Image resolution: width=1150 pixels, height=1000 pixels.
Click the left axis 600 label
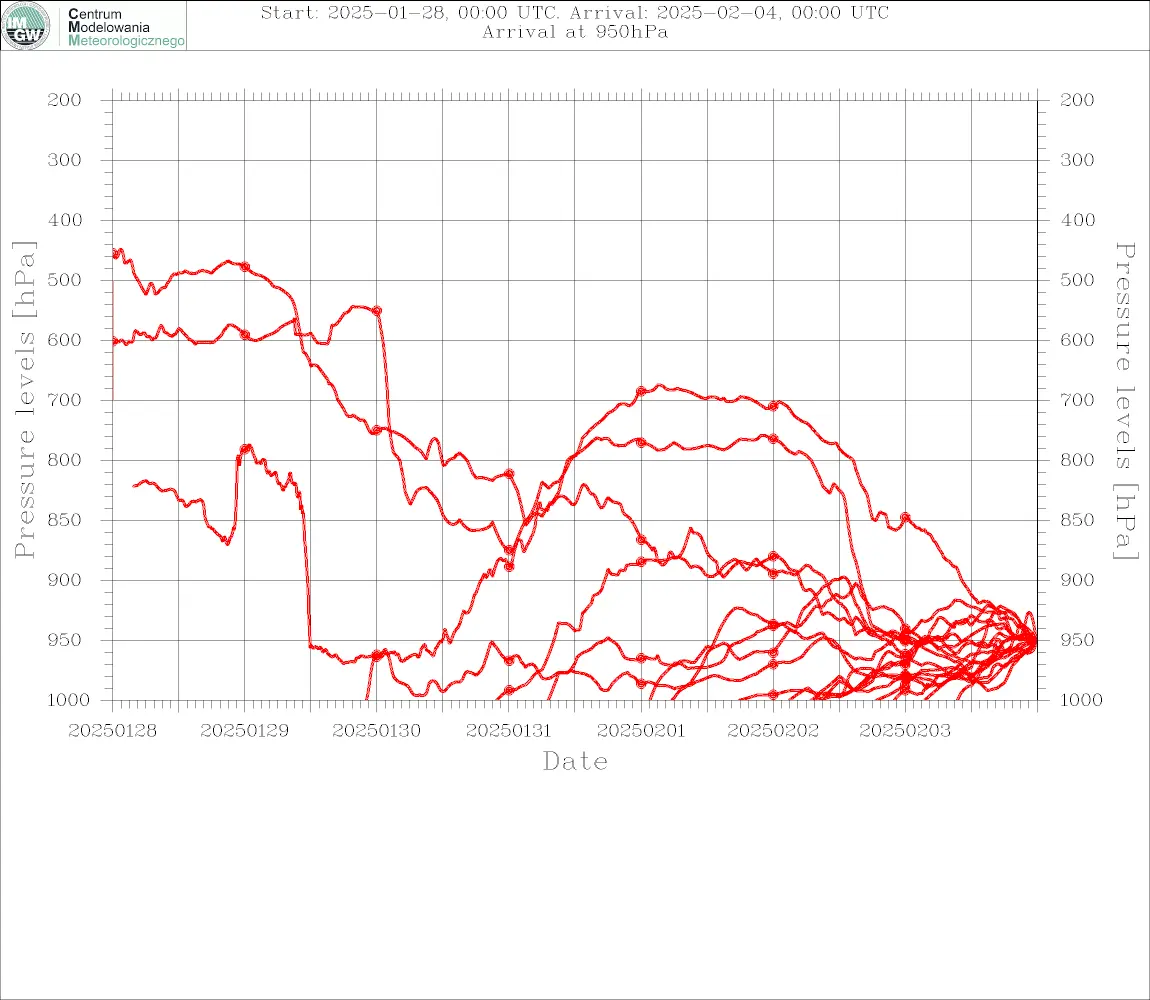[x=65, y=340]
